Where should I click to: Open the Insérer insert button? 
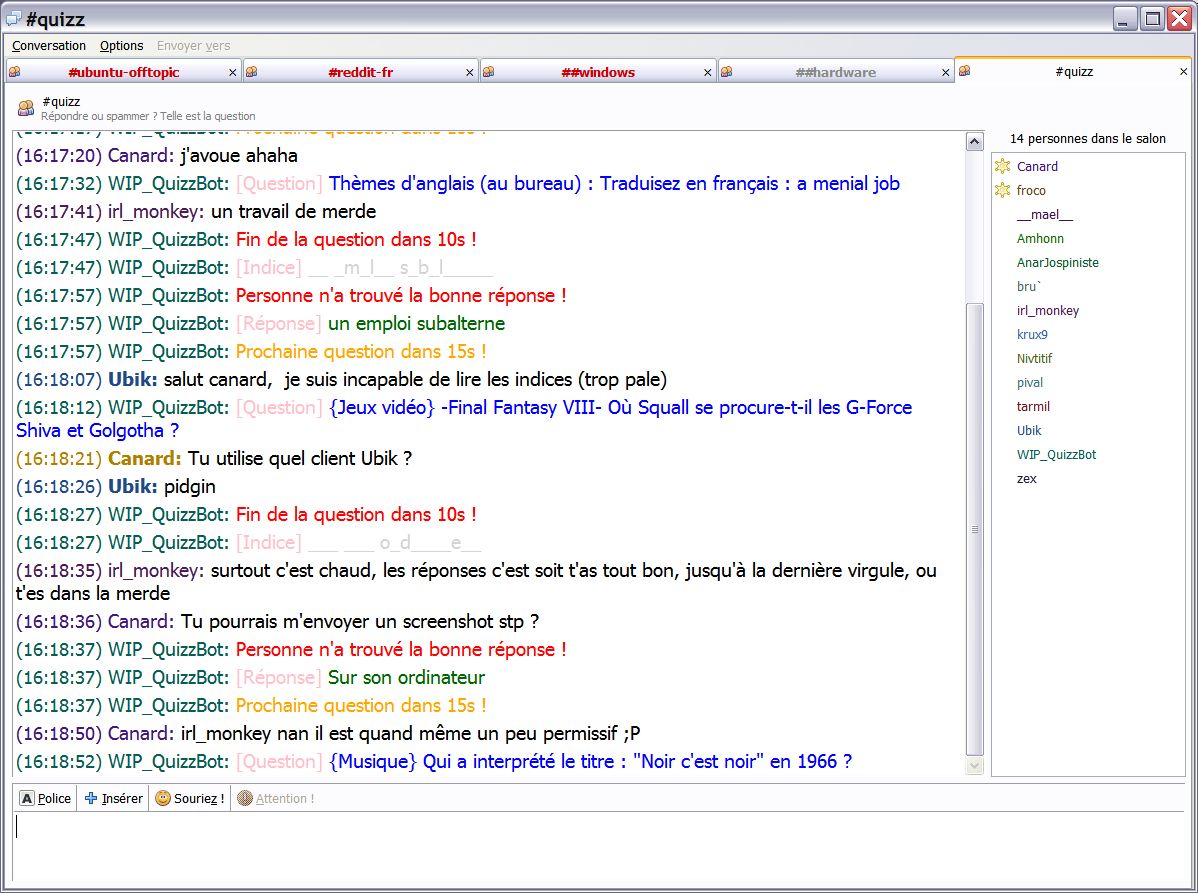click(x=113, y=798)
